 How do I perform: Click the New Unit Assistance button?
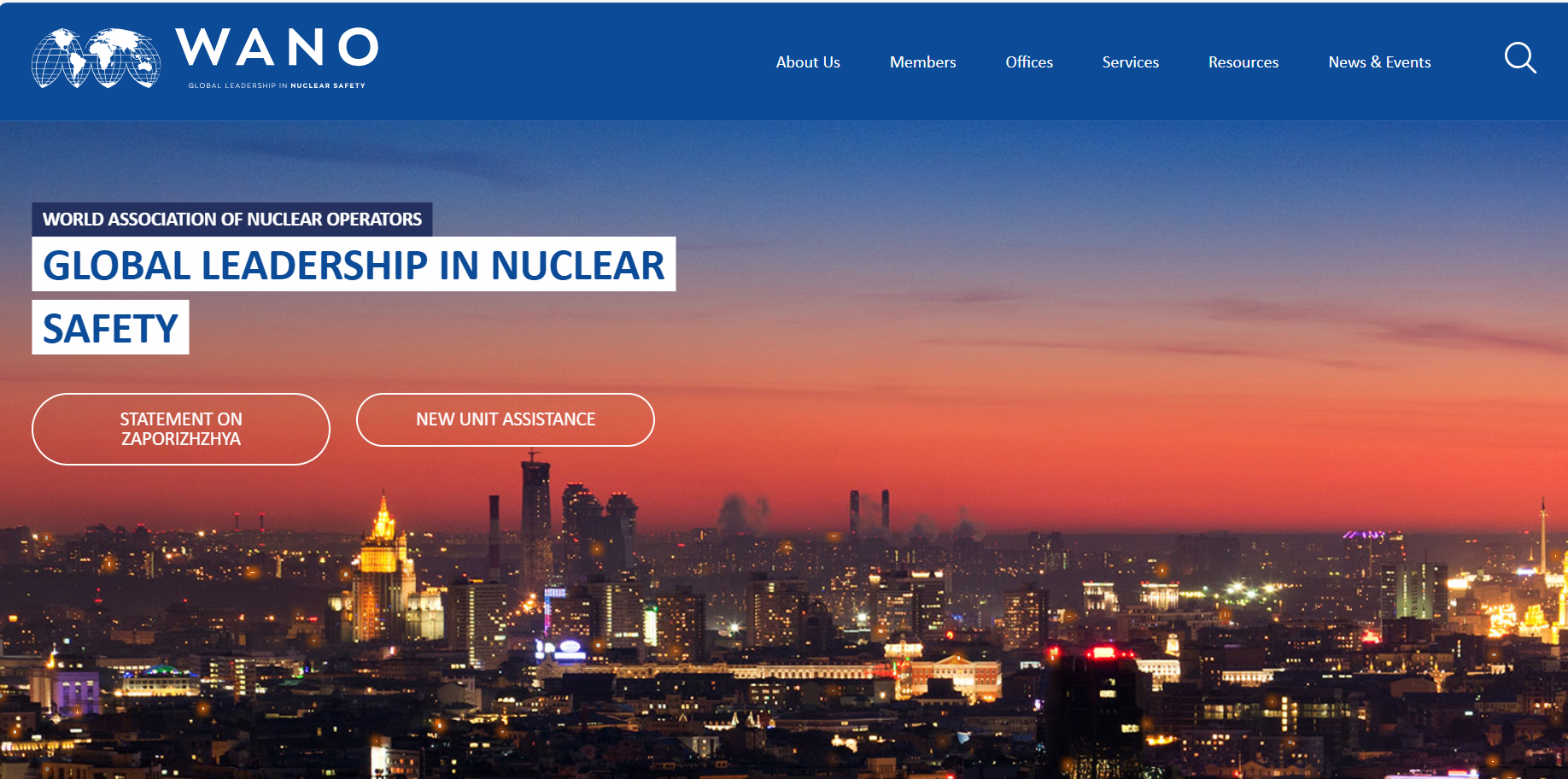tap(505, 419)
